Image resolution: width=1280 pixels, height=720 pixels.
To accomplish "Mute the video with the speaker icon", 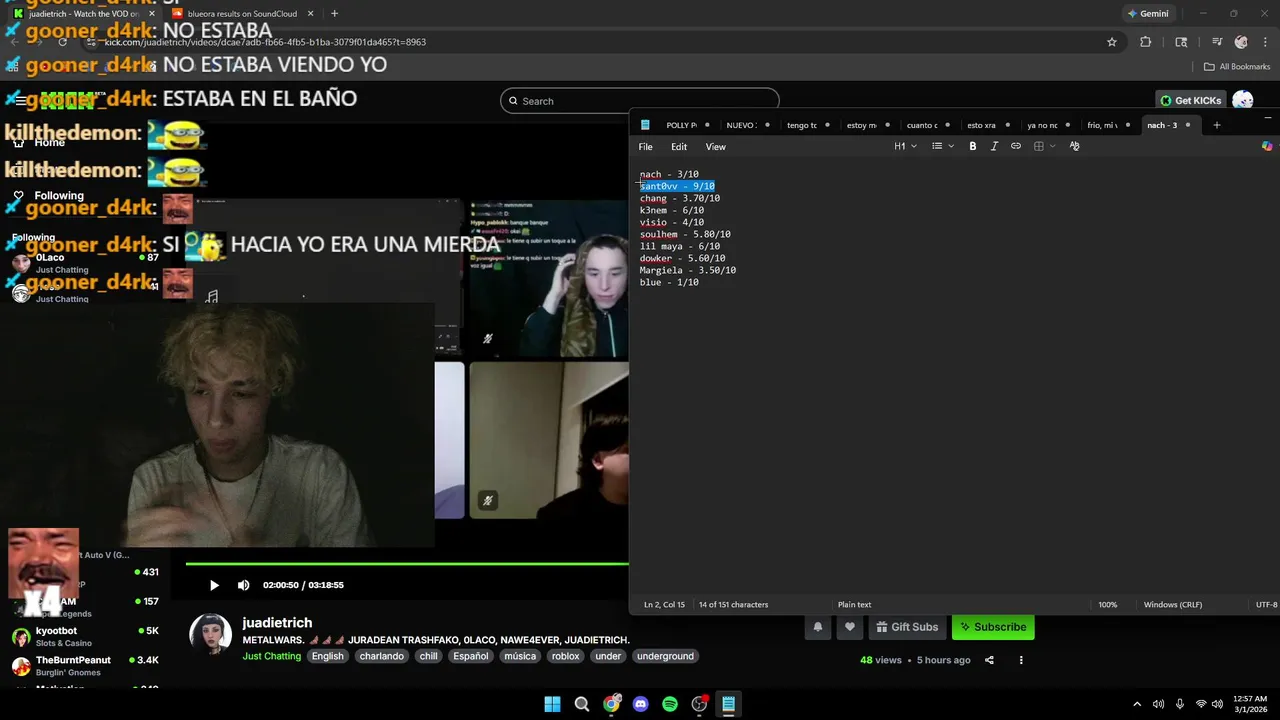I will pos(243,585).
